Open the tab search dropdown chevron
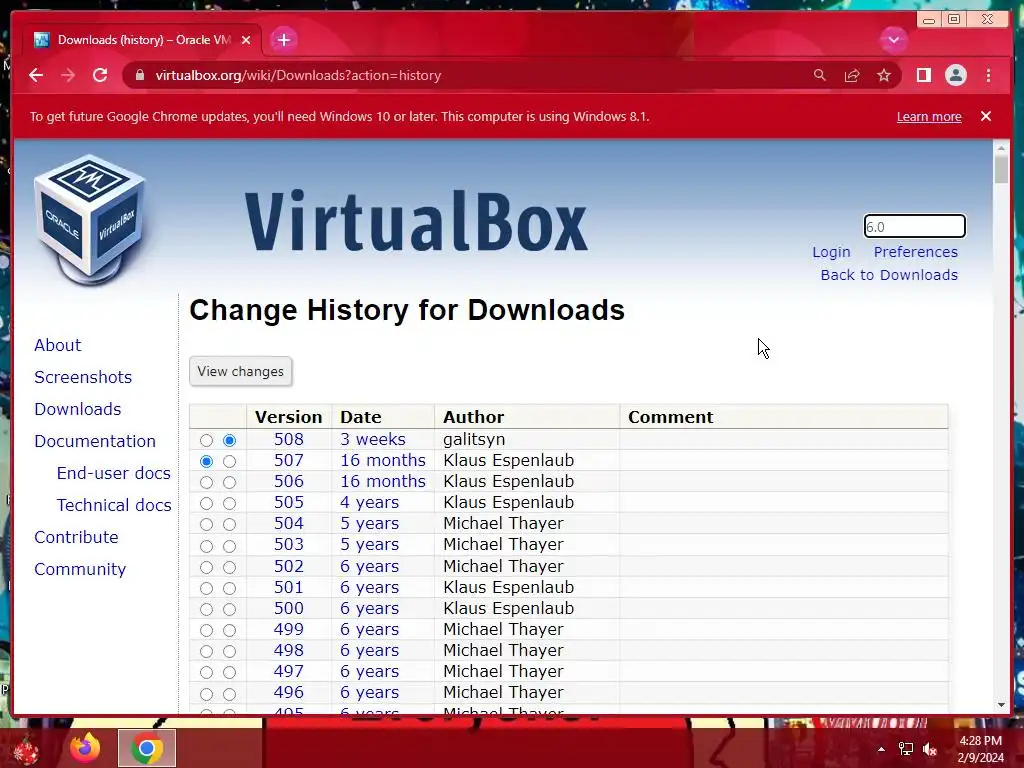This screenshot has width=1024, height=768. 893,40
